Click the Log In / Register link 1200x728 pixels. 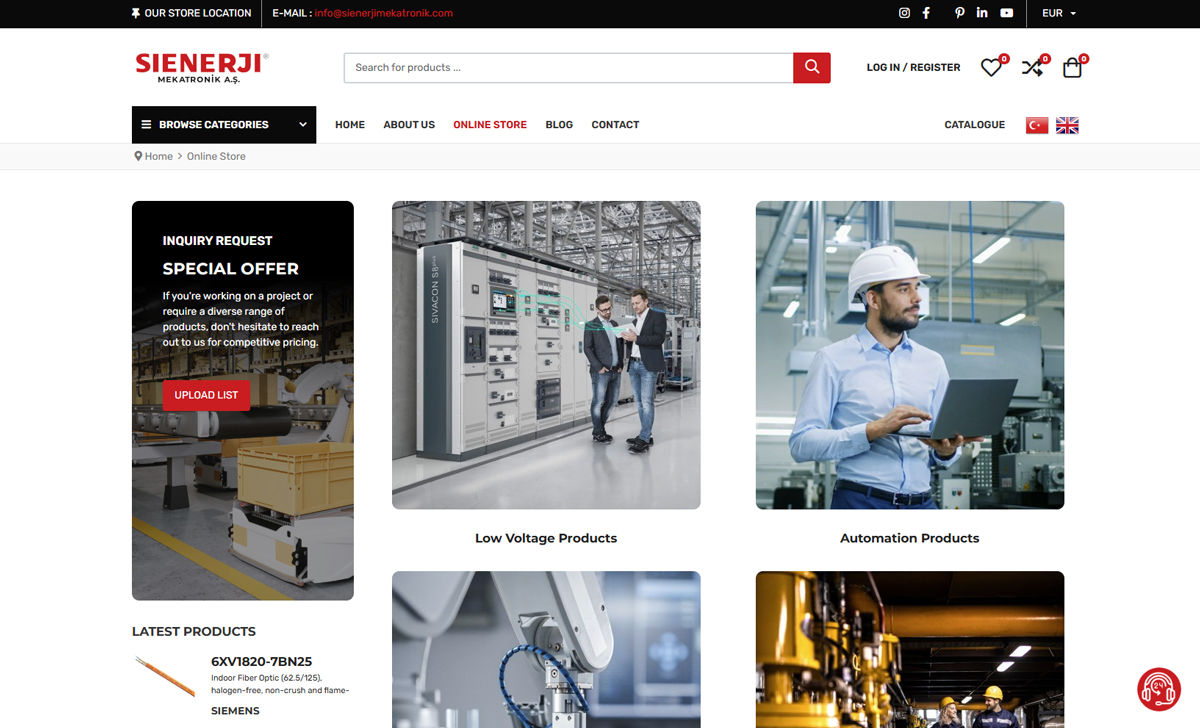click(913, 67)
